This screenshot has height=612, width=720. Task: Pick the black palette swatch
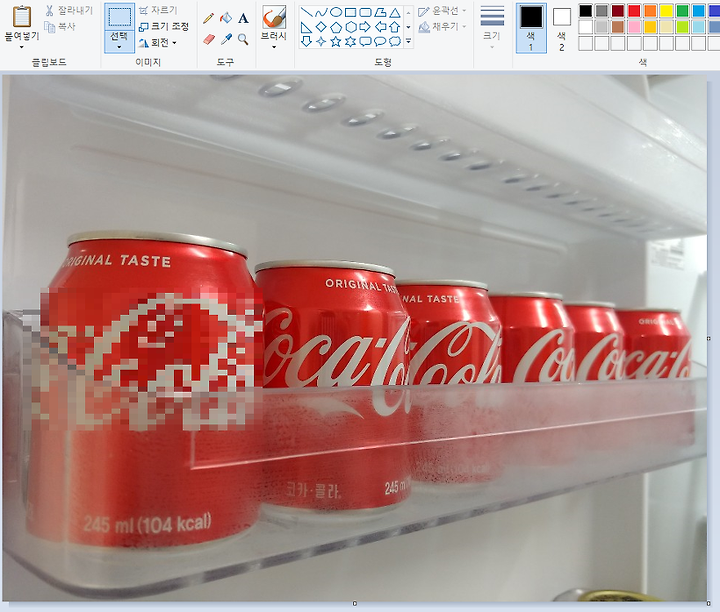tap(585, 11)
